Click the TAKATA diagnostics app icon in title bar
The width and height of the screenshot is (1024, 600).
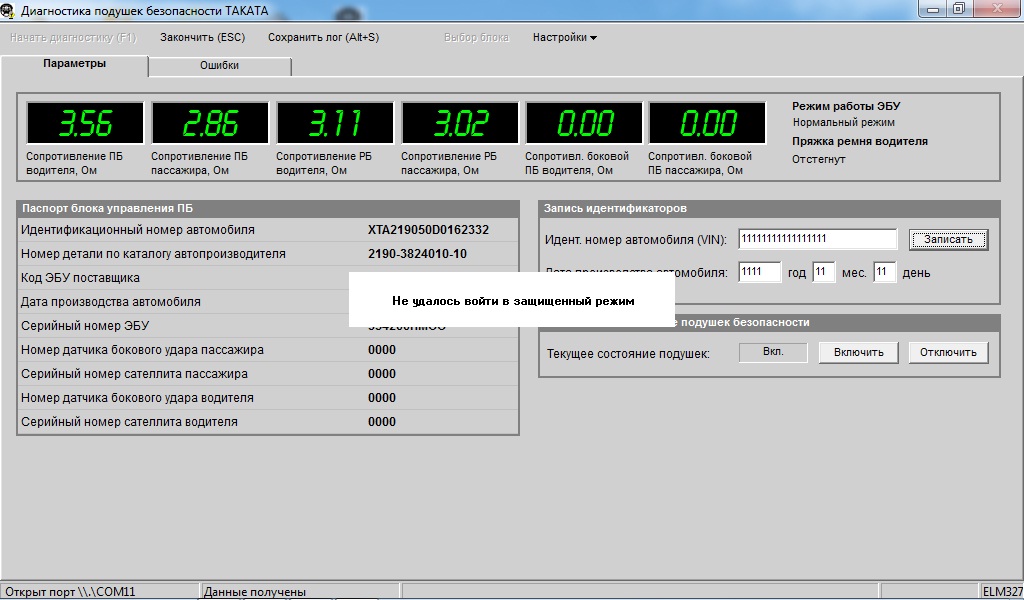8,10
